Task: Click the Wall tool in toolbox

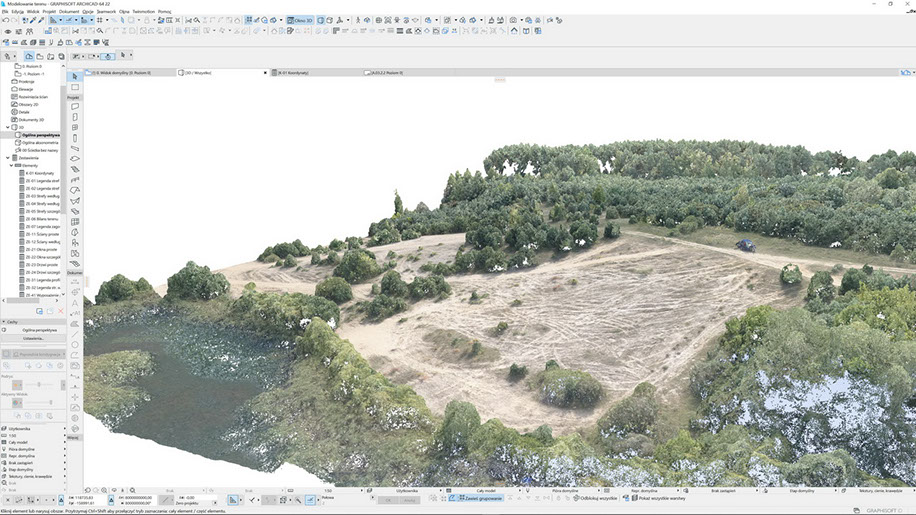Action: (74, 107)
